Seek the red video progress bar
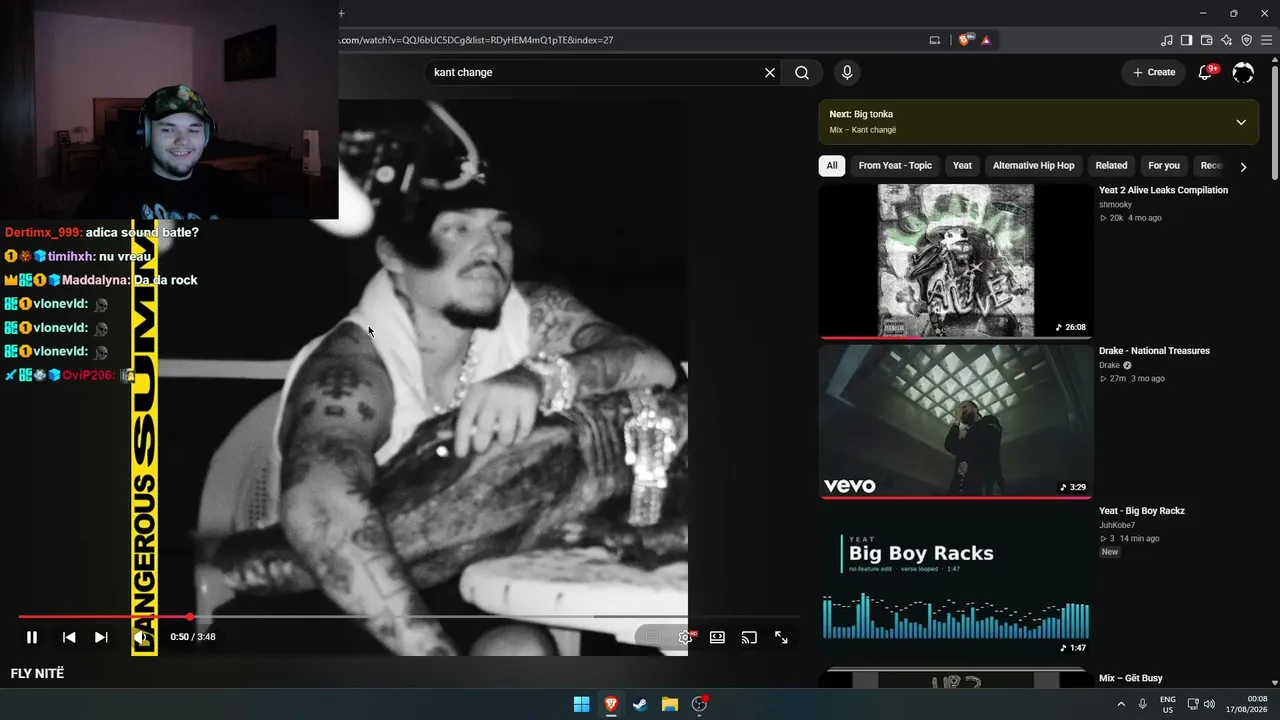 (408, 617)
